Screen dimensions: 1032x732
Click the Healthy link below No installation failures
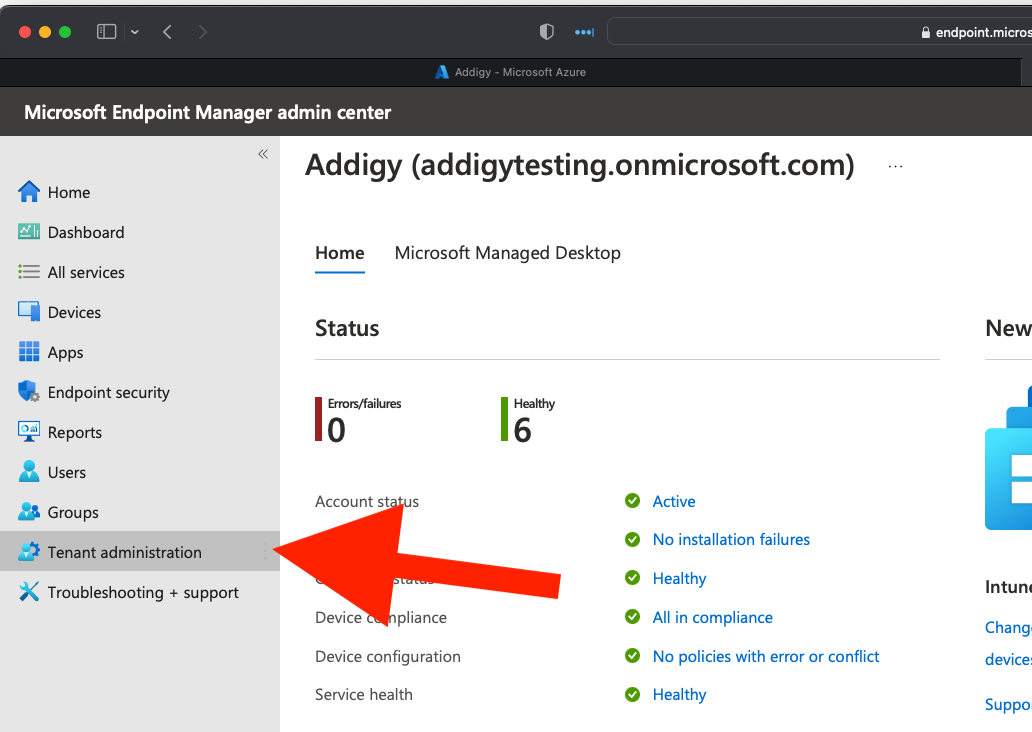[679, 579]
